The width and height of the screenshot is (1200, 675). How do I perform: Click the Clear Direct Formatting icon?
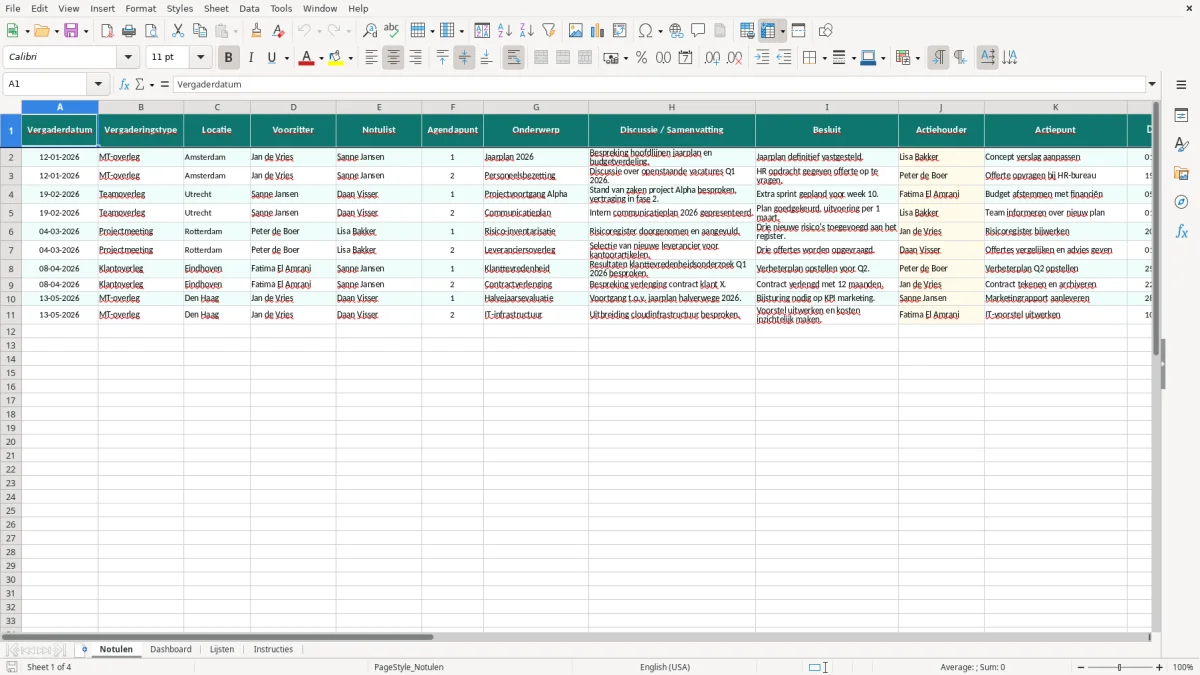point(279,31)
